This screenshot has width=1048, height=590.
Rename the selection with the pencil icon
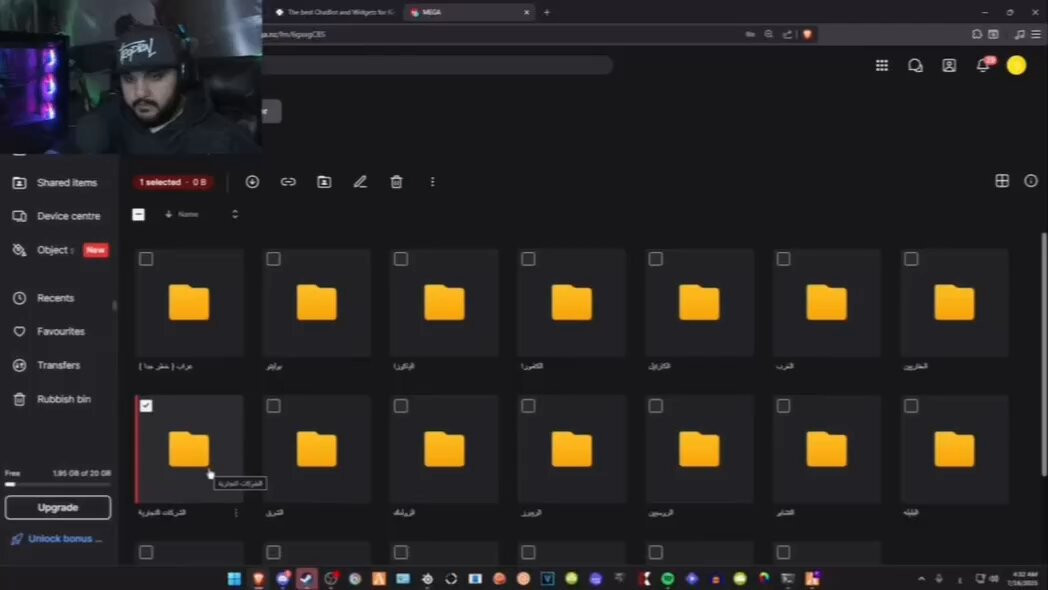[x=360, y=182]
